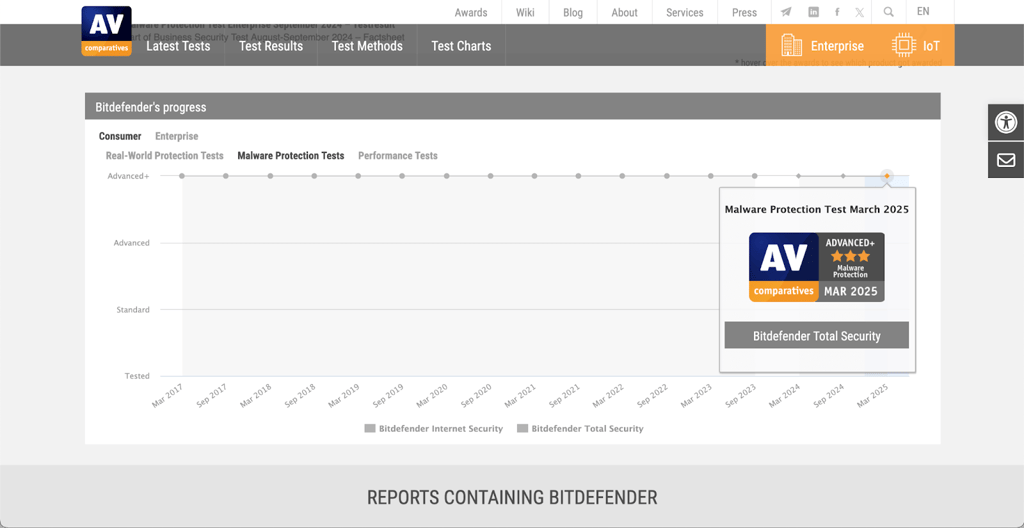Go to the orange IoT section

[916, 45]
